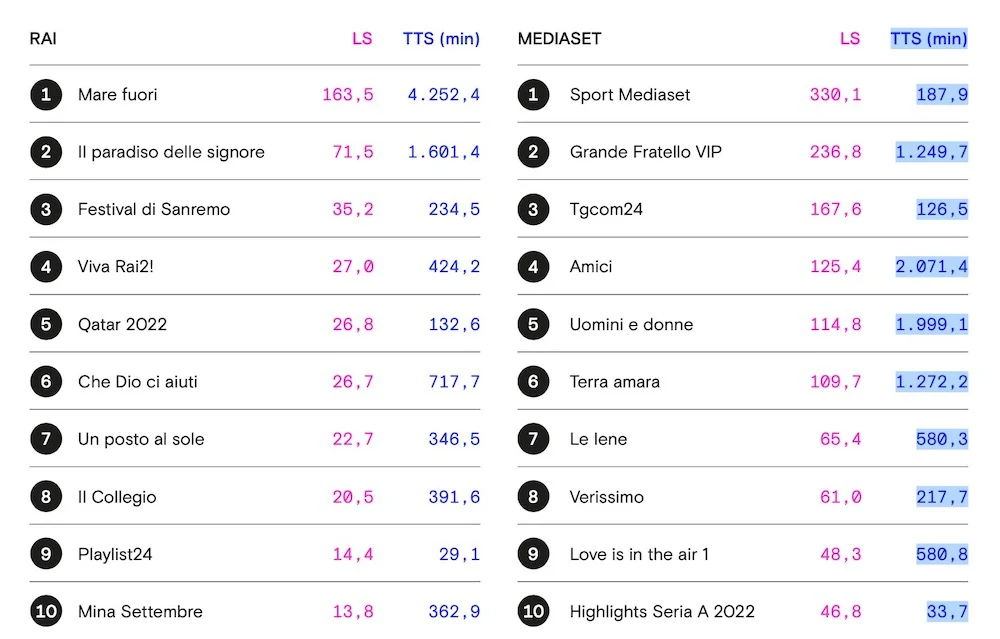Image resolution: width=1000 pixels, height=639 pixels.
Task: Click the RAI table heading
Action: 43,39
